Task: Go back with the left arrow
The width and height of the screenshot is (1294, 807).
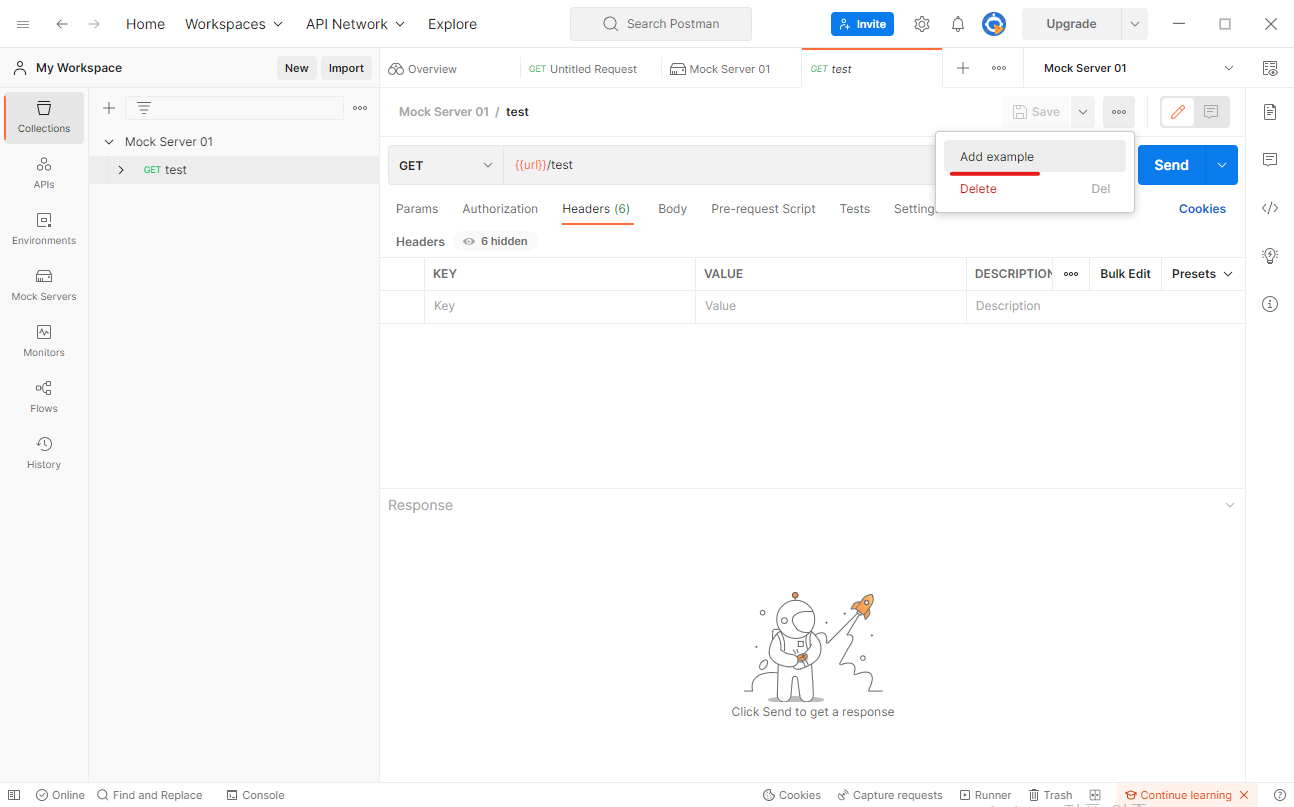Action: tap(62, 24)
